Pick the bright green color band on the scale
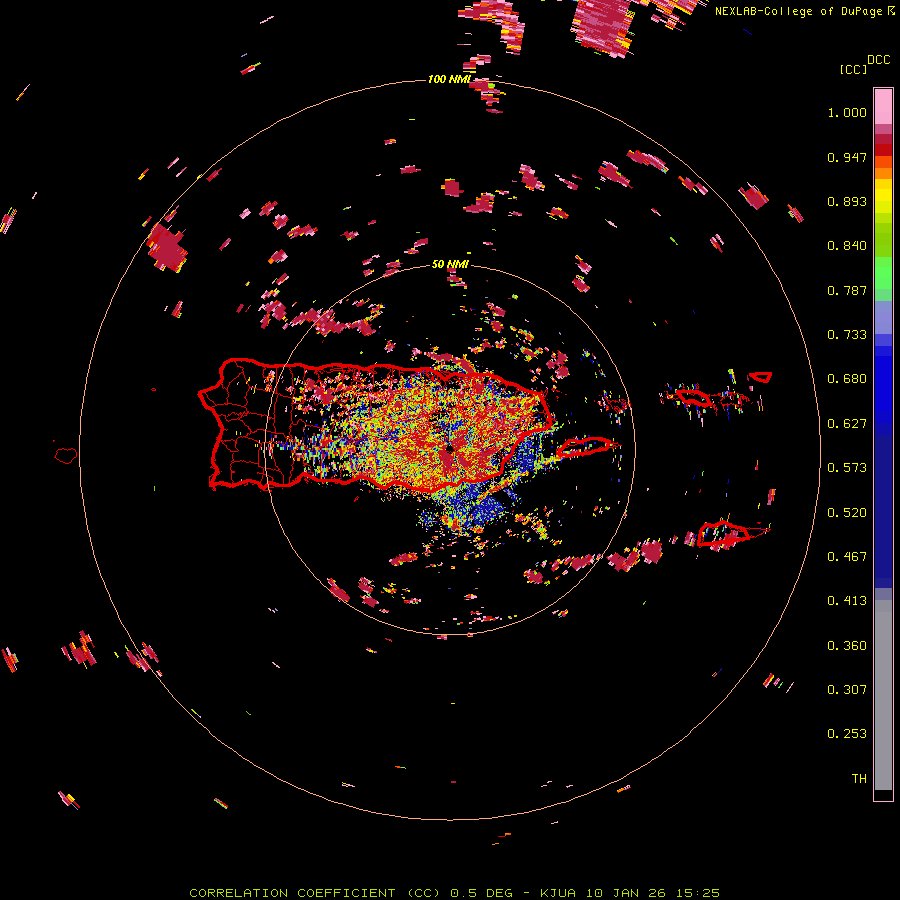The height and width of the screenshot is (900, 900). [x=883, y=273]
